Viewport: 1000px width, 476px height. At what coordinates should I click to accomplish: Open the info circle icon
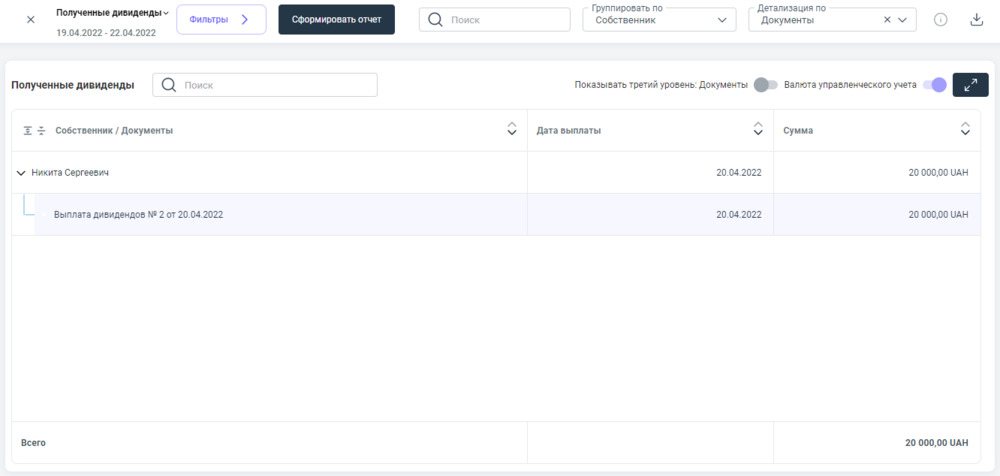(940, 20)
